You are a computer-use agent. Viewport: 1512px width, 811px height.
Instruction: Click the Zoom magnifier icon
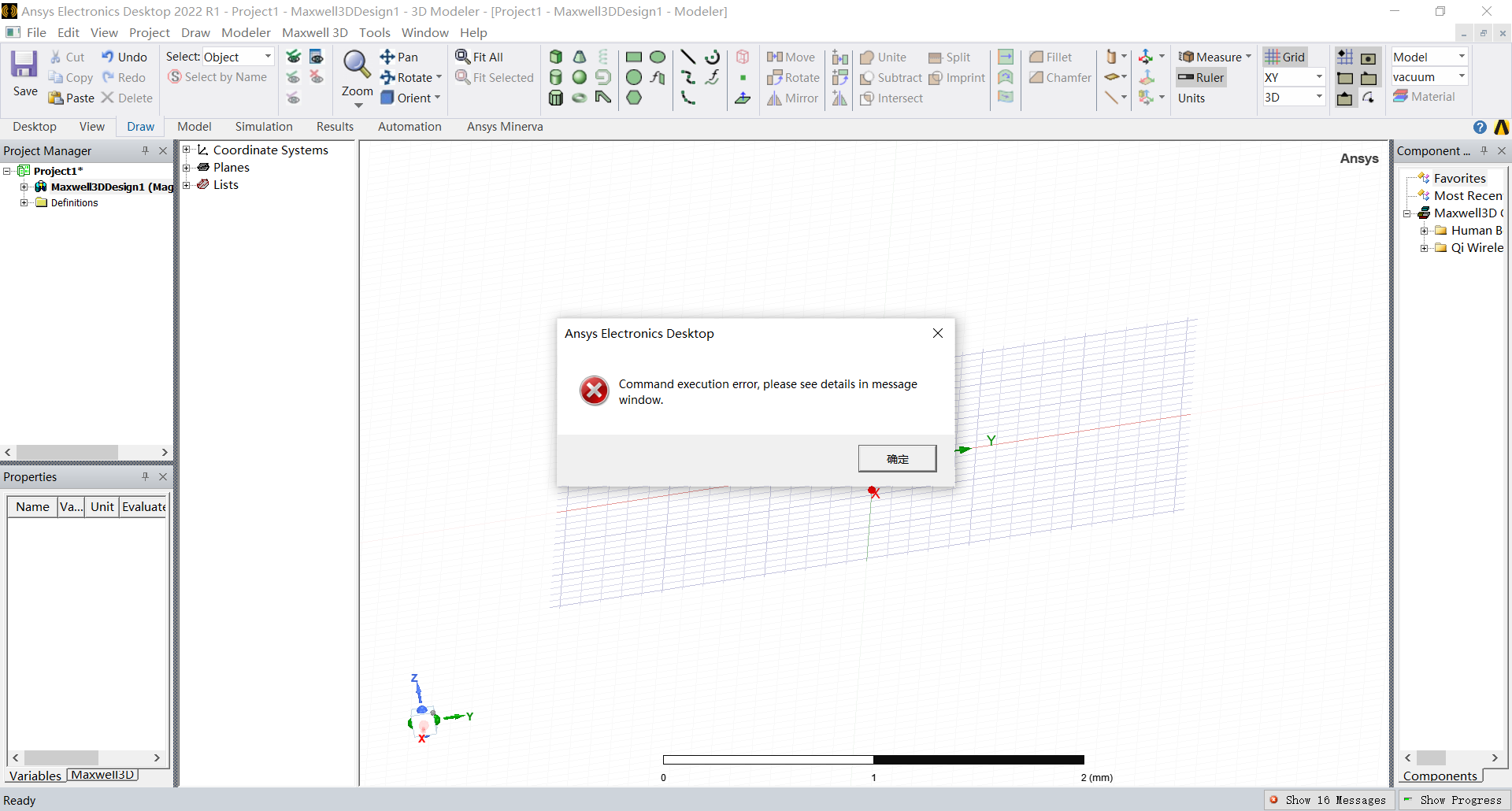357,65
